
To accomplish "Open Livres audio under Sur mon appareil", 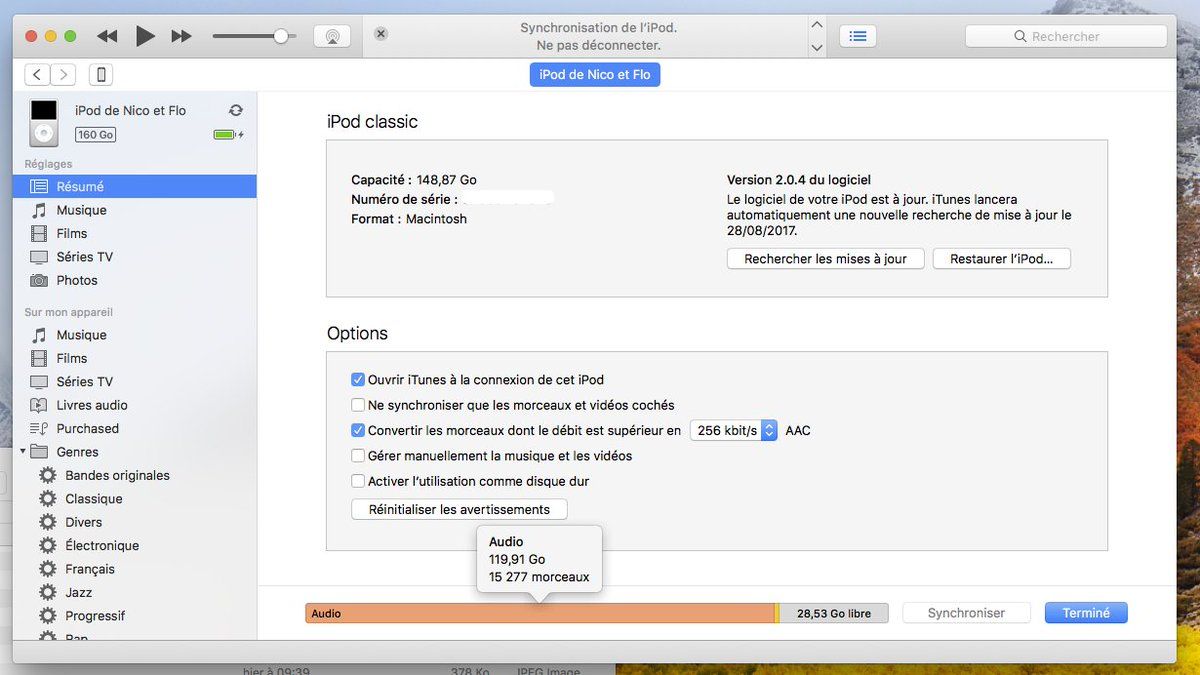I will (x=92, y=405).
